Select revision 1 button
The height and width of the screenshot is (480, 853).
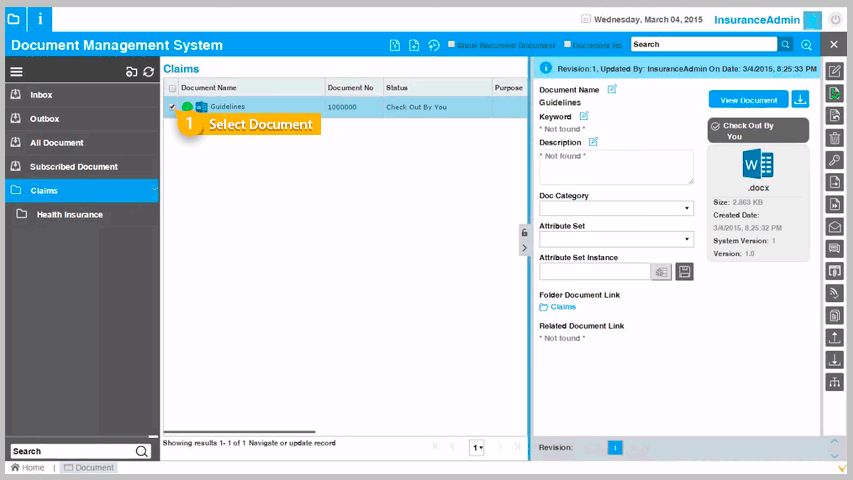point(615,447)
